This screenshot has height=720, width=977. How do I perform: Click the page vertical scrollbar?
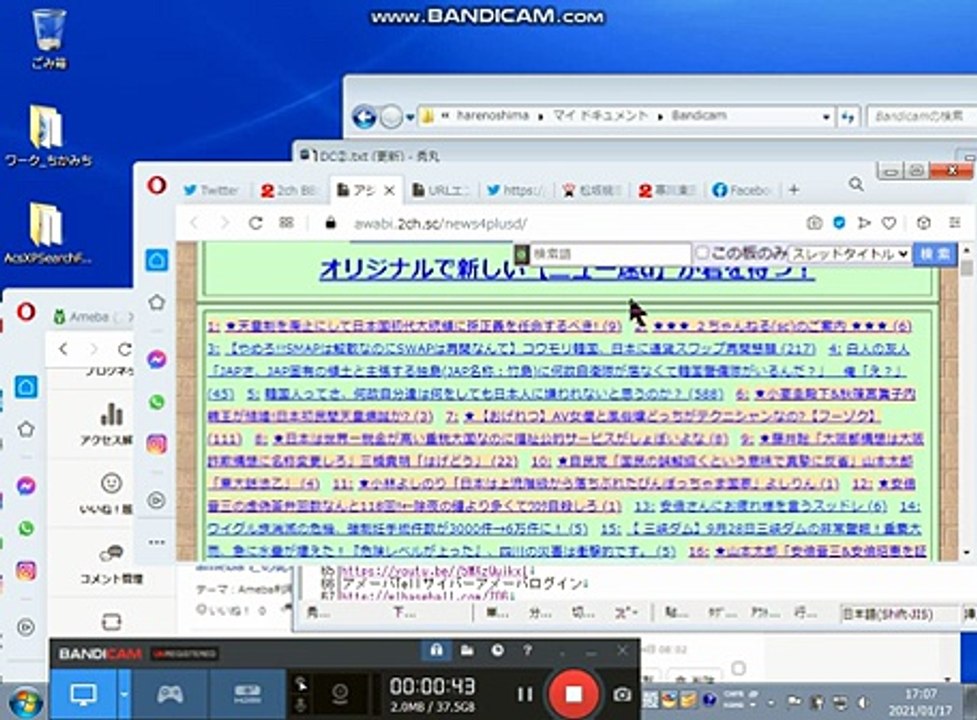pyautogui.click(x=966, y=399)
